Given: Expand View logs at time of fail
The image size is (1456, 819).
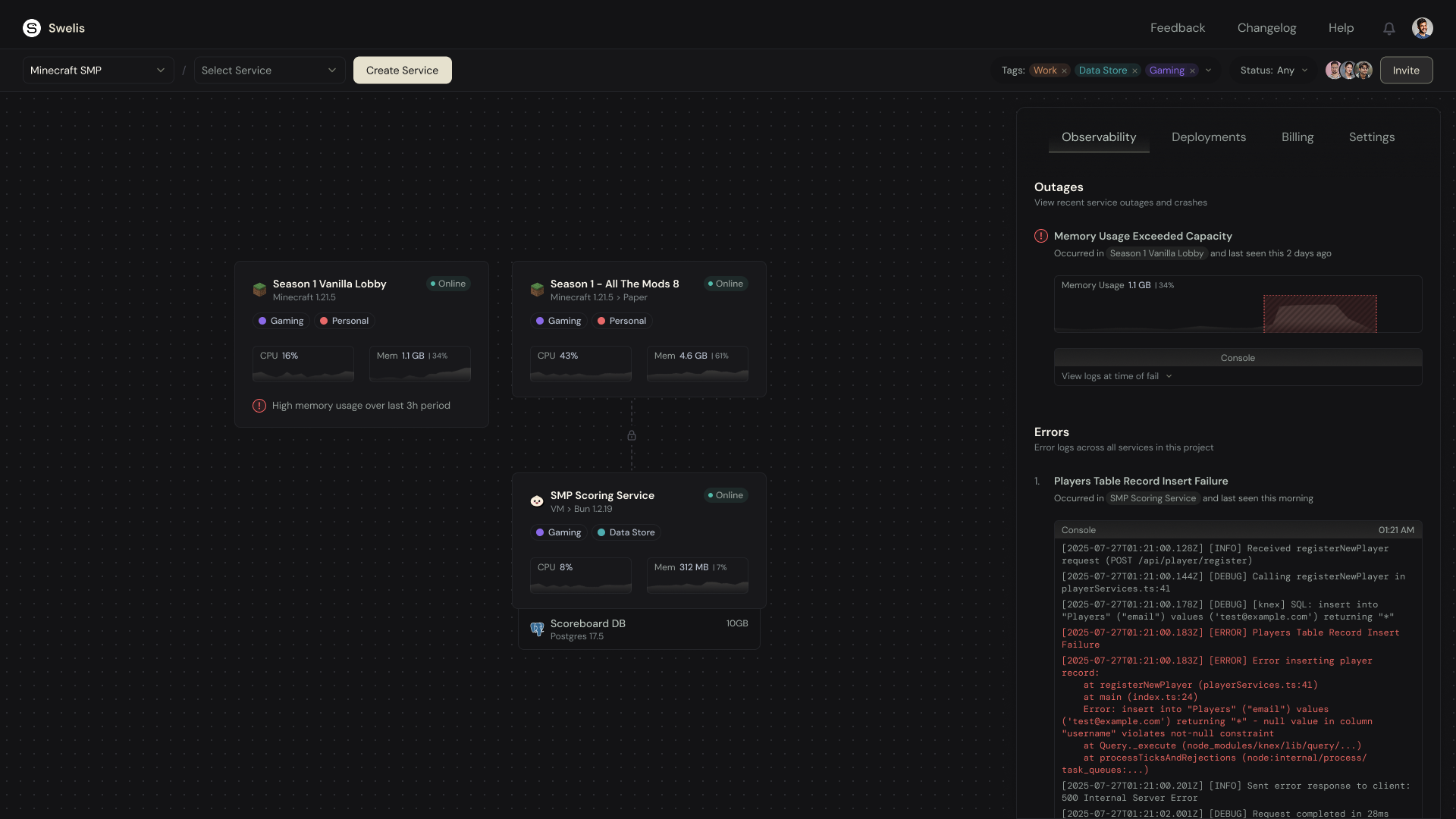Looking at the screenshot, I should coord(1116,376).
